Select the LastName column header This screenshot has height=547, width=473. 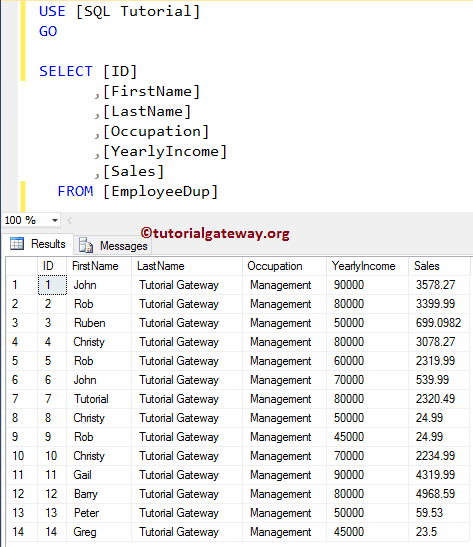click(187, 266)
